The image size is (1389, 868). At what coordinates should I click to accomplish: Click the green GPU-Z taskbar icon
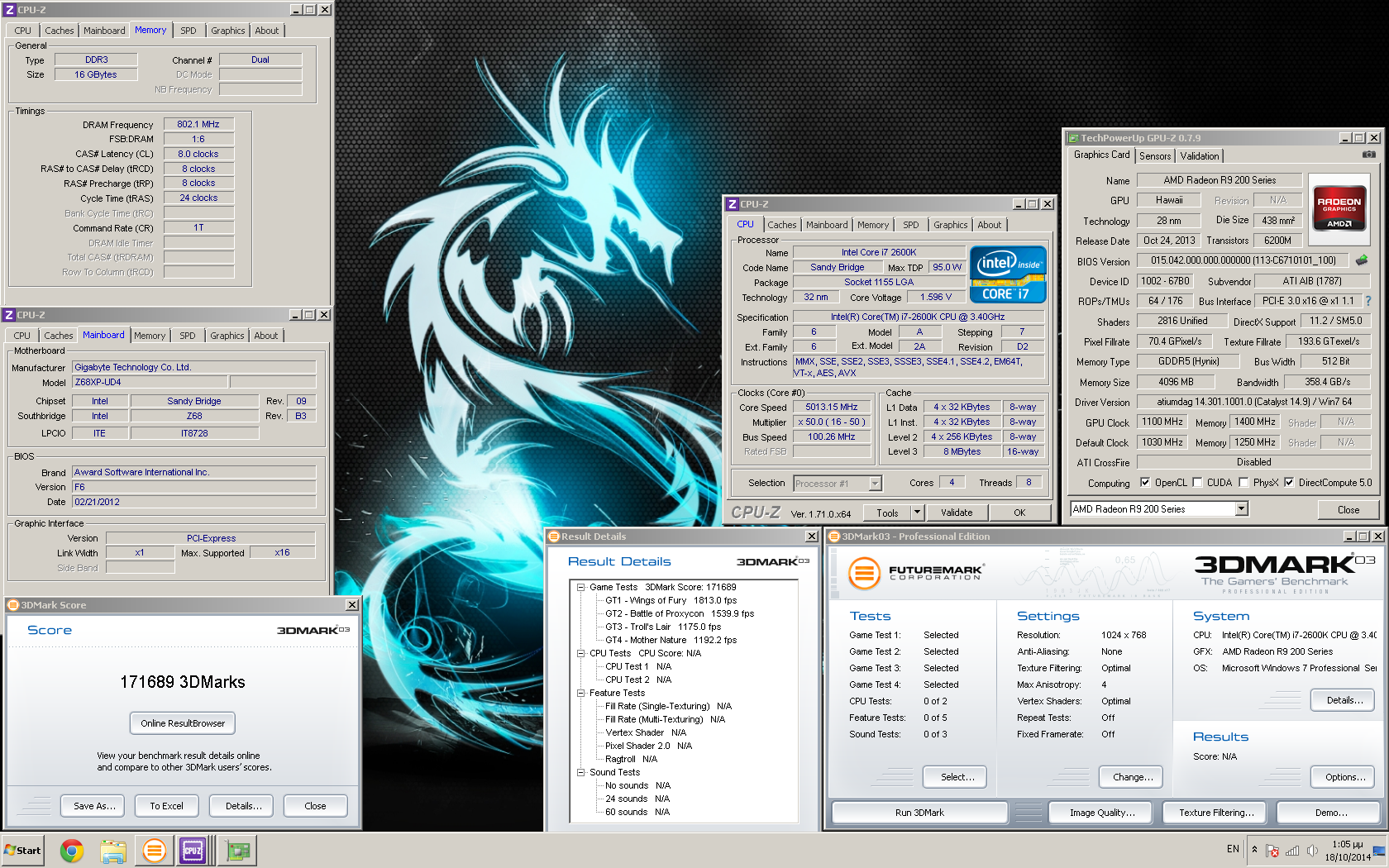[239, 851]
